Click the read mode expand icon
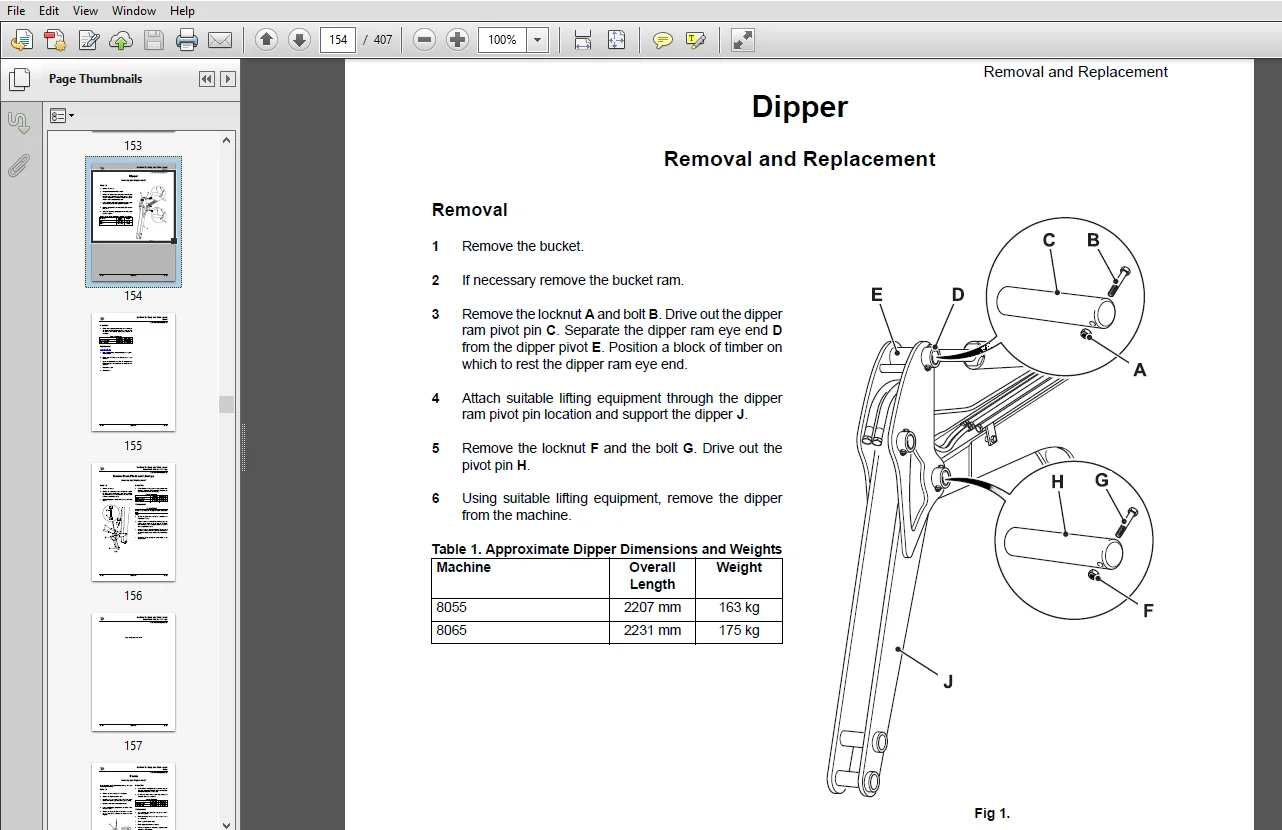1282x830 pixels. pyautogui.click(x=743, y=40)
